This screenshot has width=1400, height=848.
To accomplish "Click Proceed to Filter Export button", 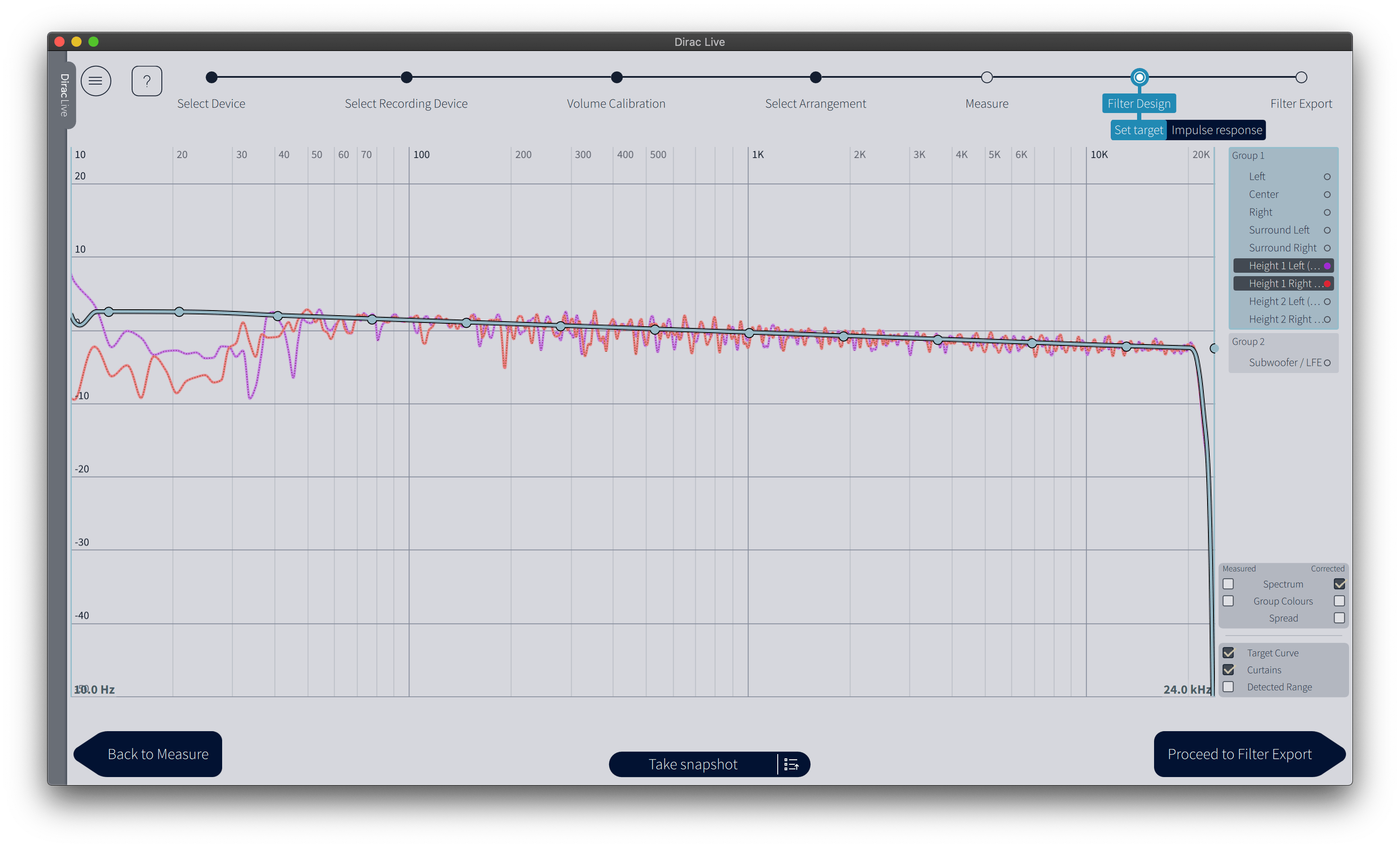I will coord(1250,754).
